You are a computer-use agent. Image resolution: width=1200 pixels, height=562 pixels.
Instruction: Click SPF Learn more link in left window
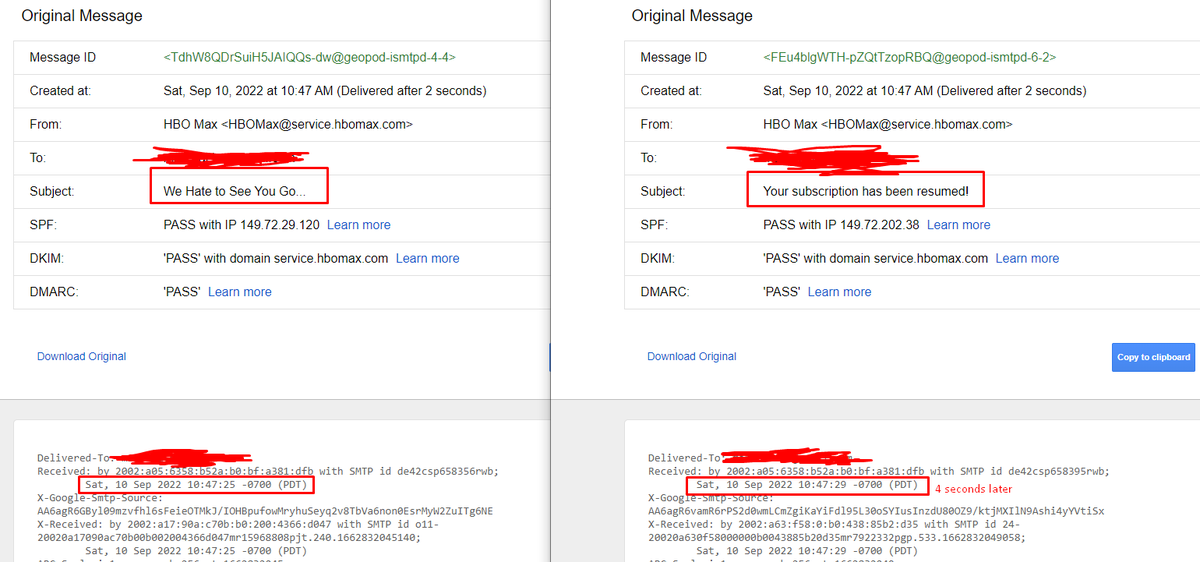click(359, 225)
